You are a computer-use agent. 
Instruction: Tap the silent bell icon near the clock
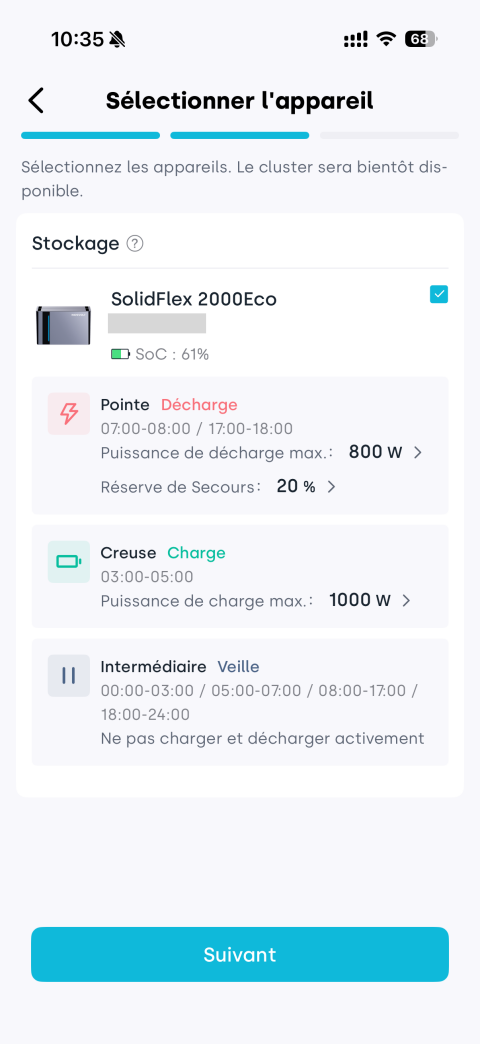point(117,40)
